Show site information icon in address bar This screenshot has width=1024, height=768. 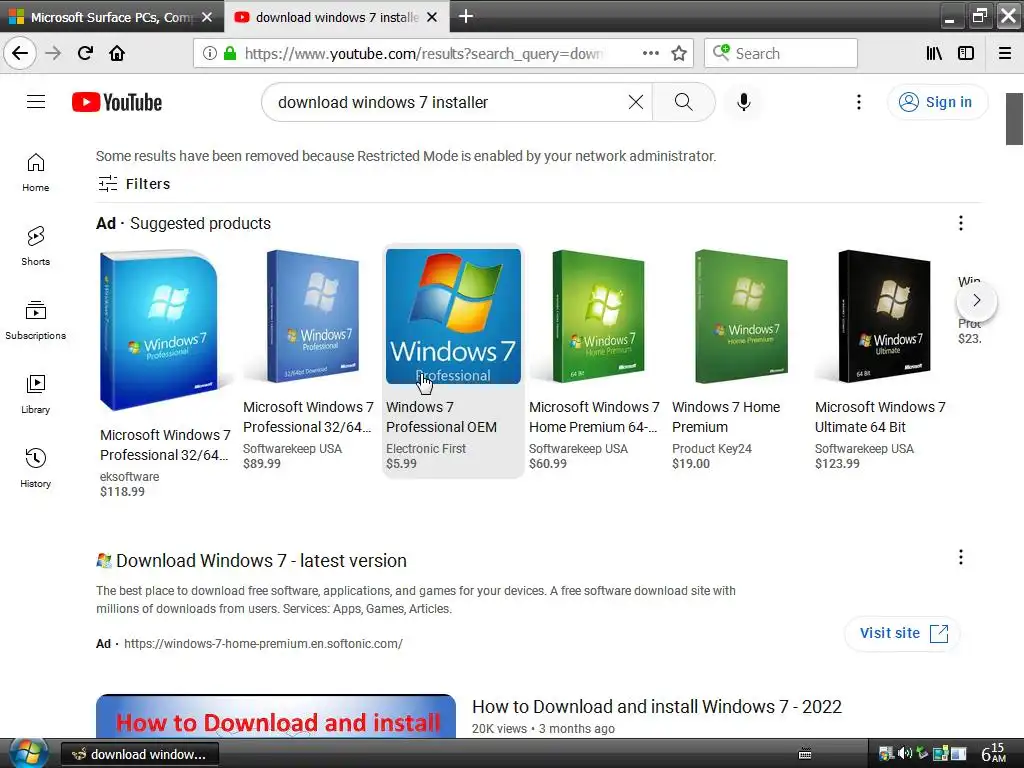[x=210, y=53]
